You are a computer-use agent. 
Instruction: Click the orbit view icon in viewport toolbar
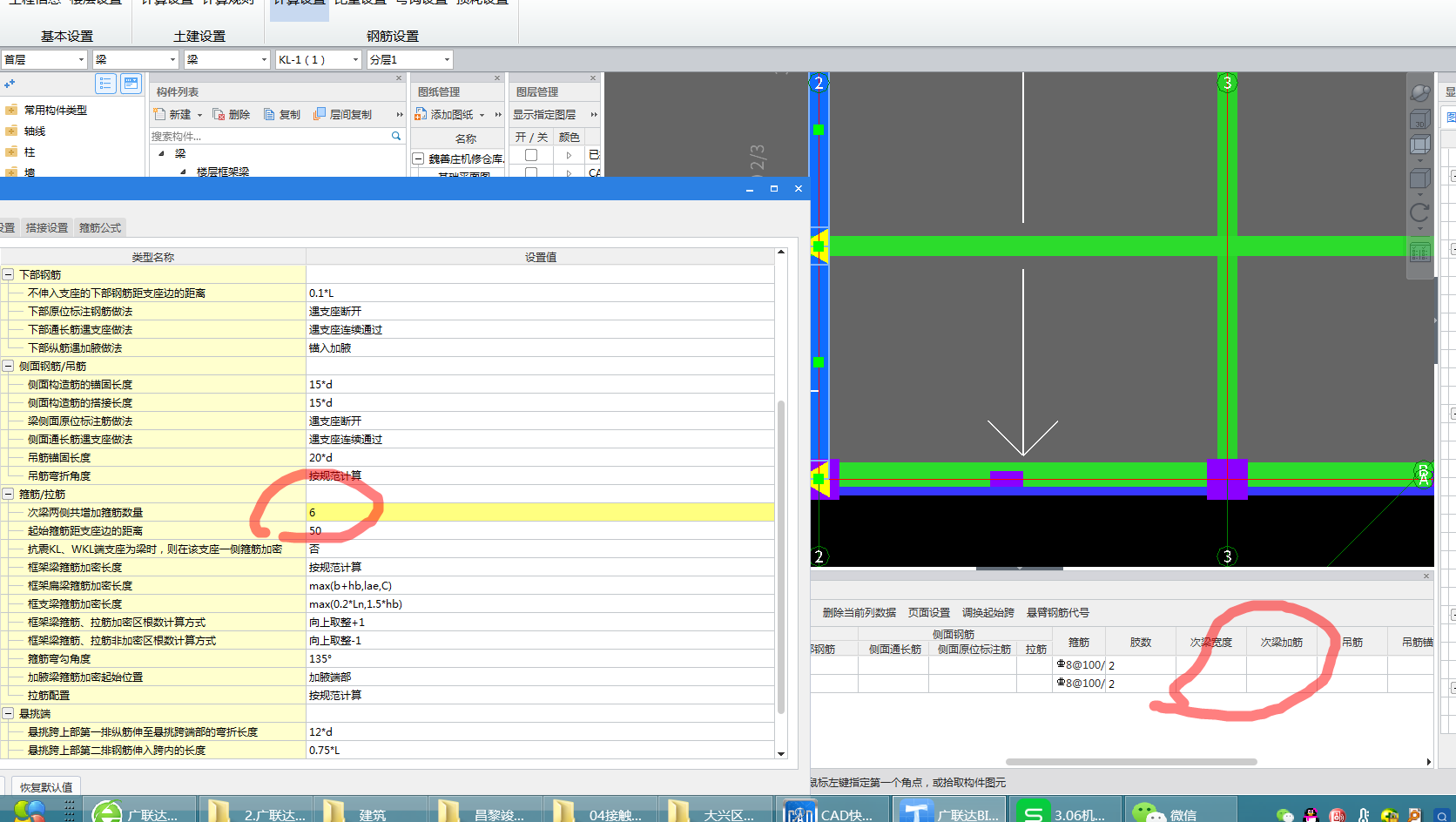[x=1420, y=92]
